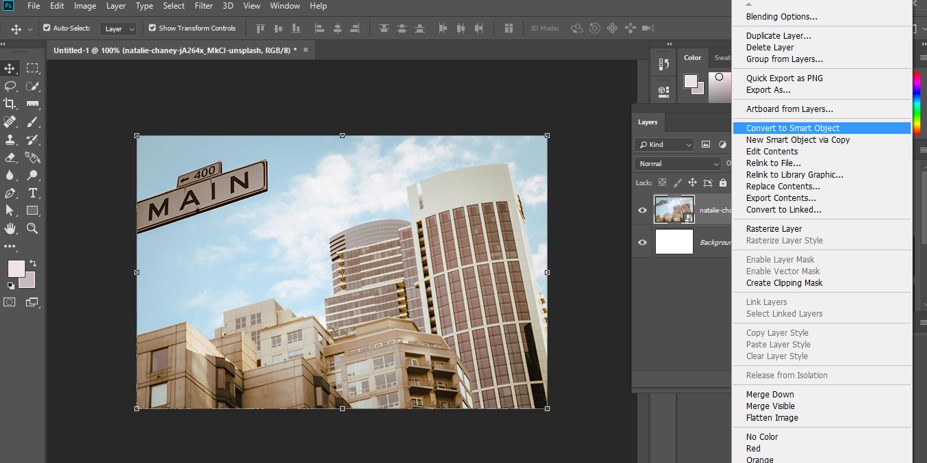
Task: Select the Hand tool
Action: pyautogui.click(x=10, y=229)
